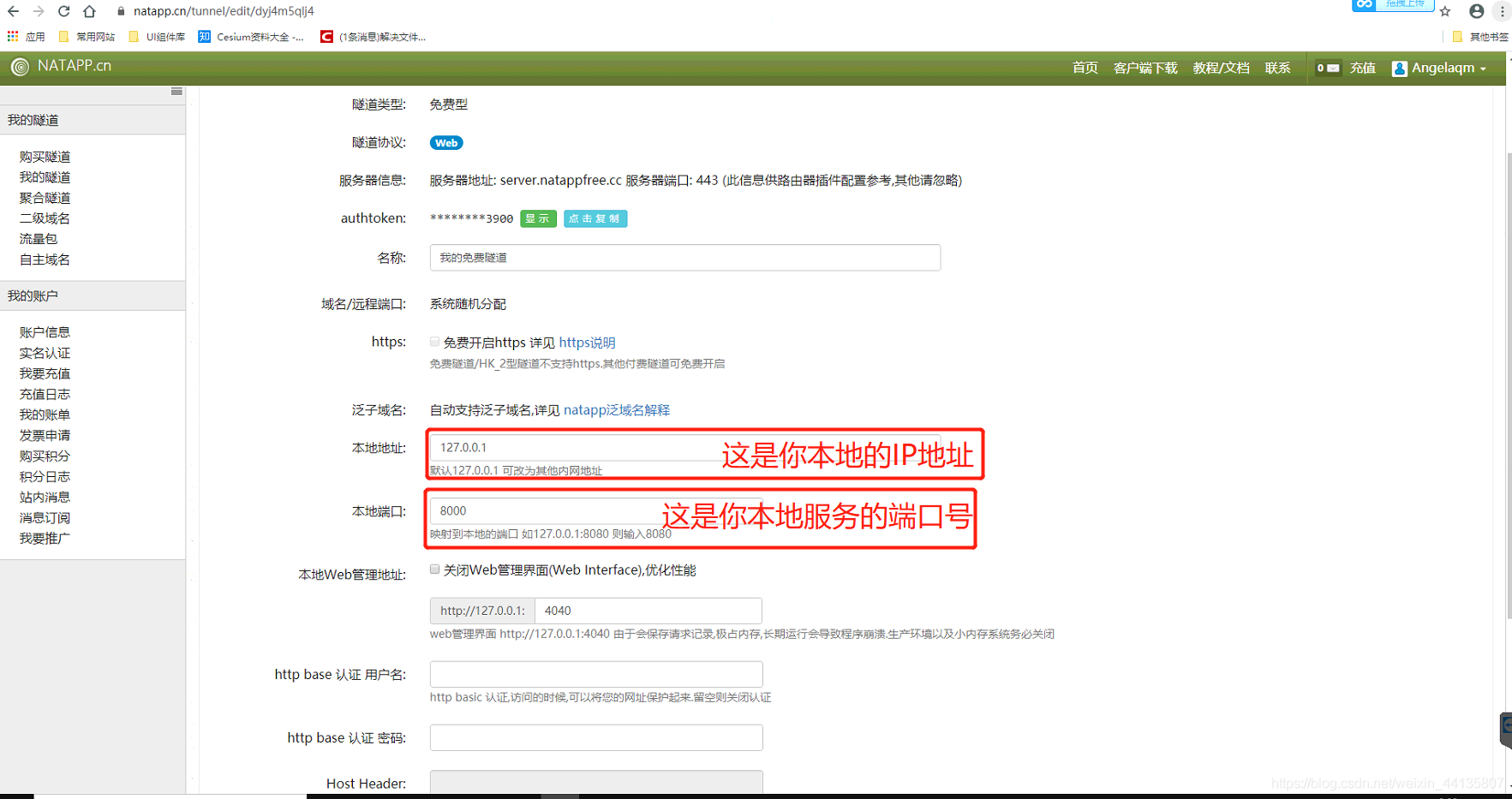Click the message envelope counter icon

(1328, 68)
